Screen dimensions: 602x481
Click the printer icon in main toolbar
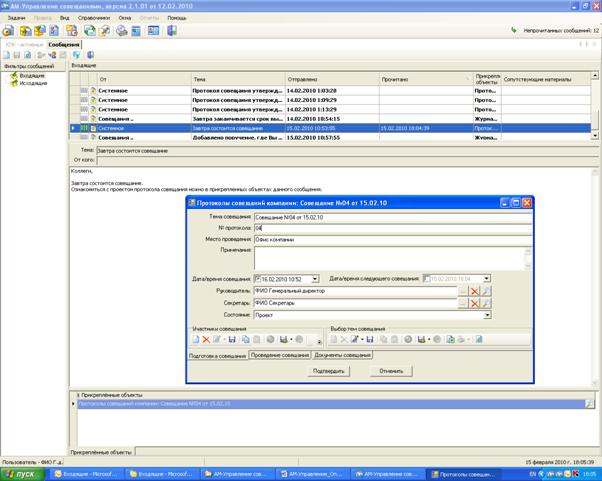[121, 31]
